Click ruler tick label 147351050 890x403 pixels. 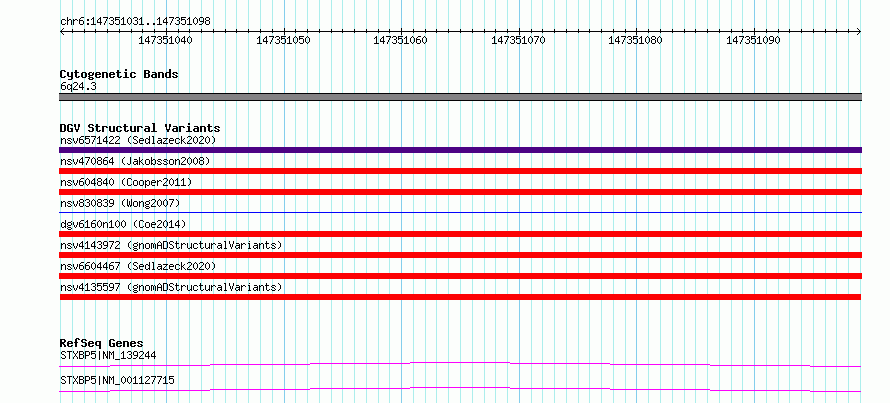point(283,40)
